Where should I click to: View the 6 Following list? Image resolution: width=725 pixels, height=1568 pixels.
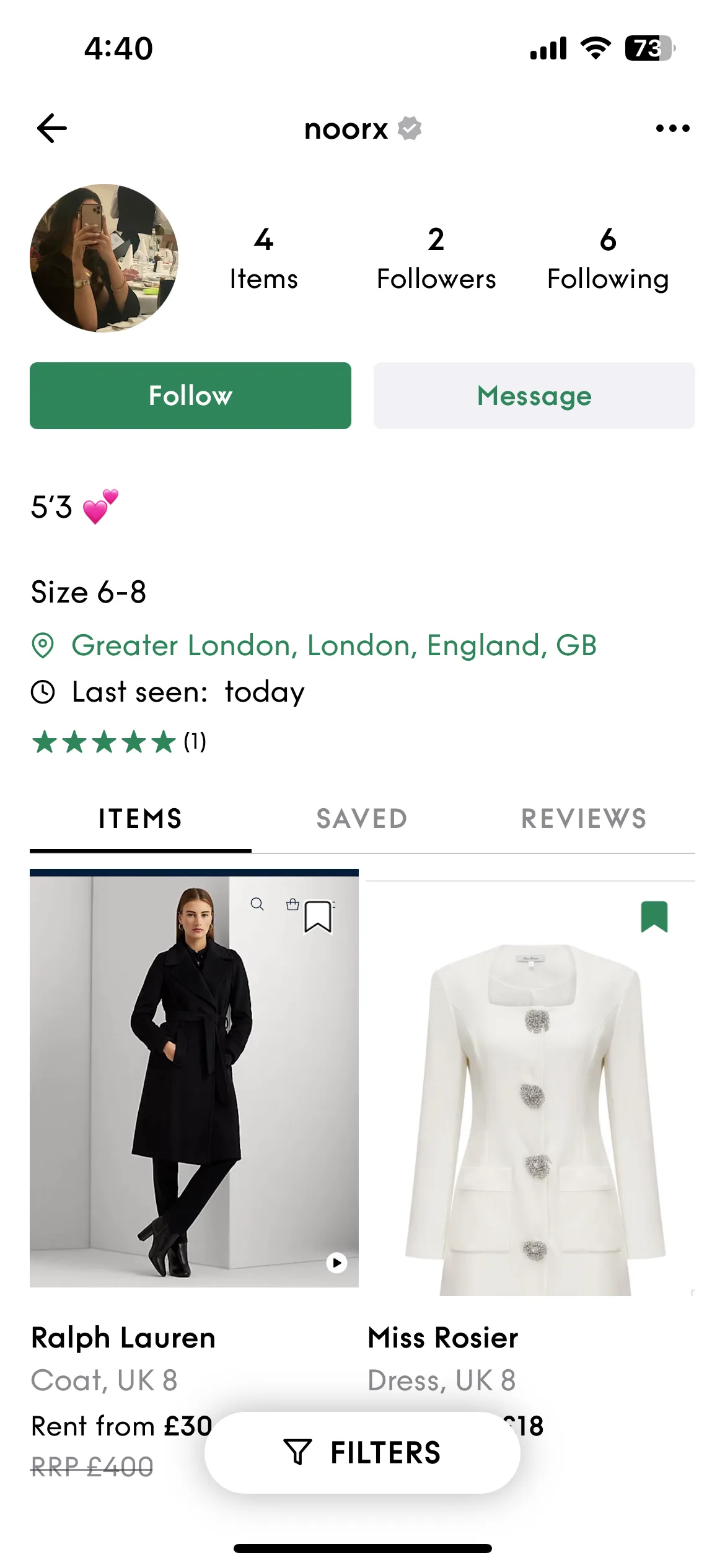pos(608,259)
